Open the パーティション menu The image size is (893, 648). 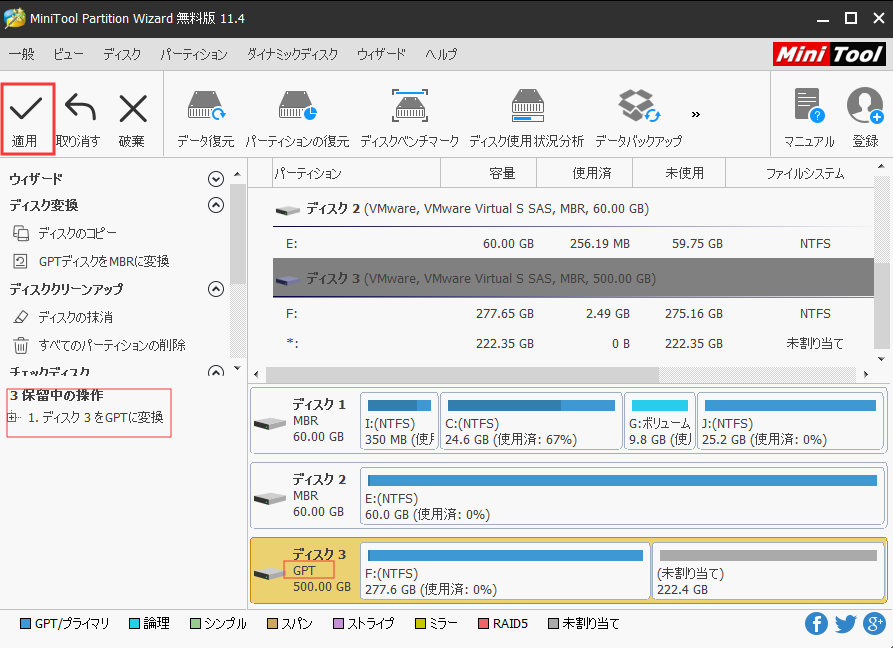193,54
